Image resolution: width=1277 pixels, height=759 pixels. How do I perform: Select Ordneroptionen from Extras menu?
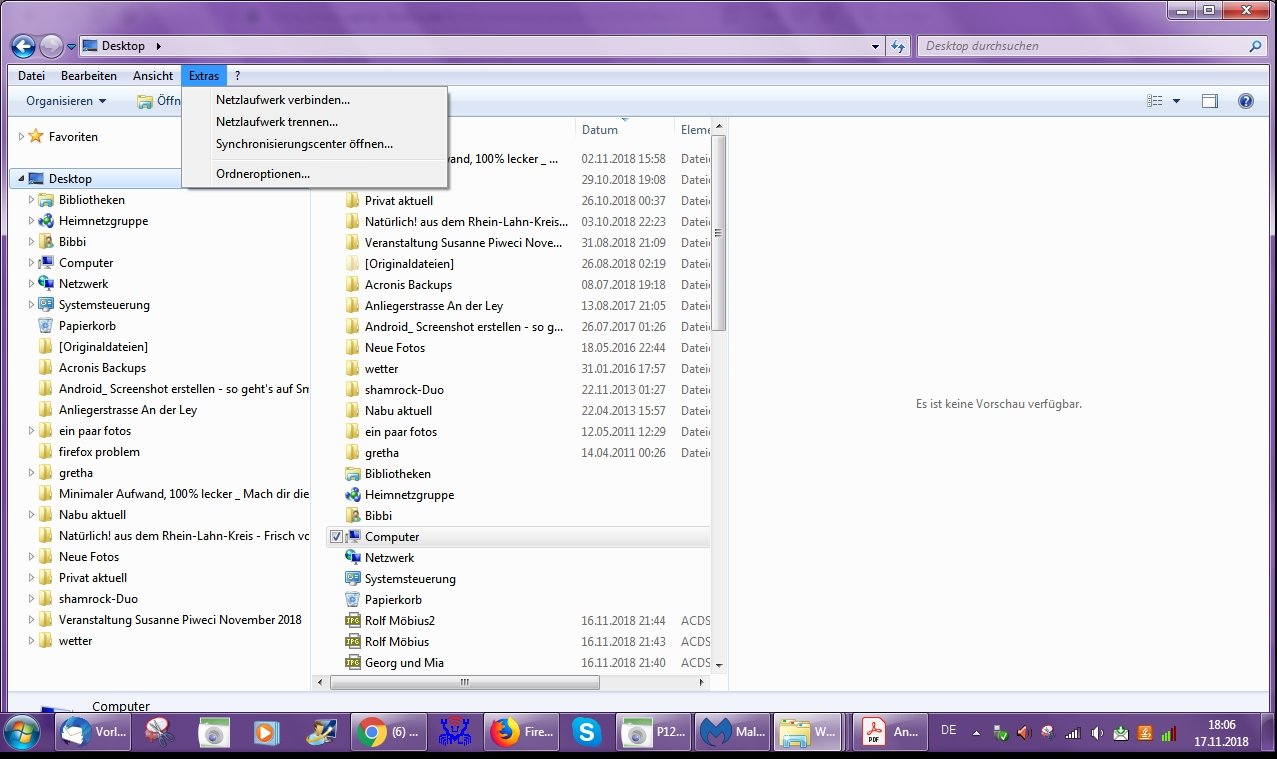263,174
